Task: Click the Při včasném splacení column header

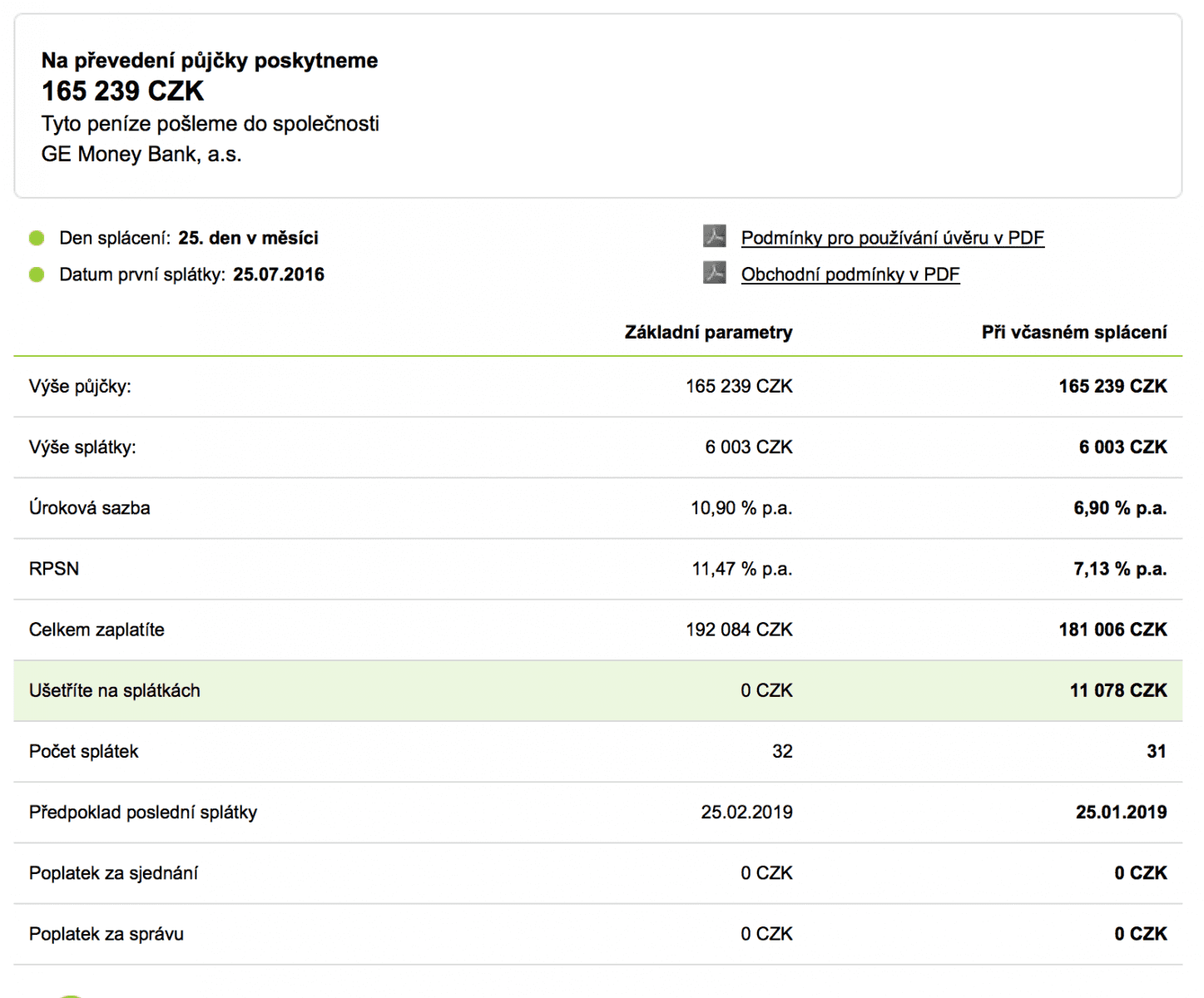Action: pyautogui.click(x=1074, y=333)
